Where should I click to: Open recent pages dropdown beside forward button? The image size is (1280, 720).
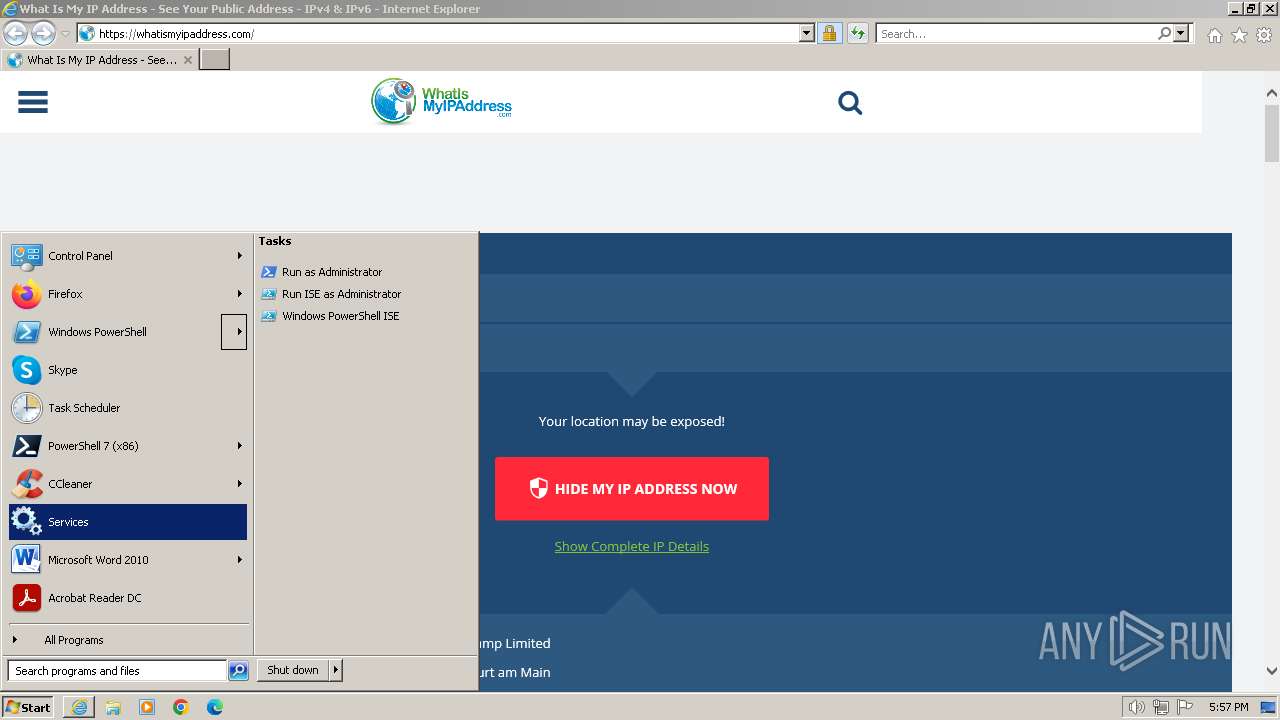[x=65, y=34]
